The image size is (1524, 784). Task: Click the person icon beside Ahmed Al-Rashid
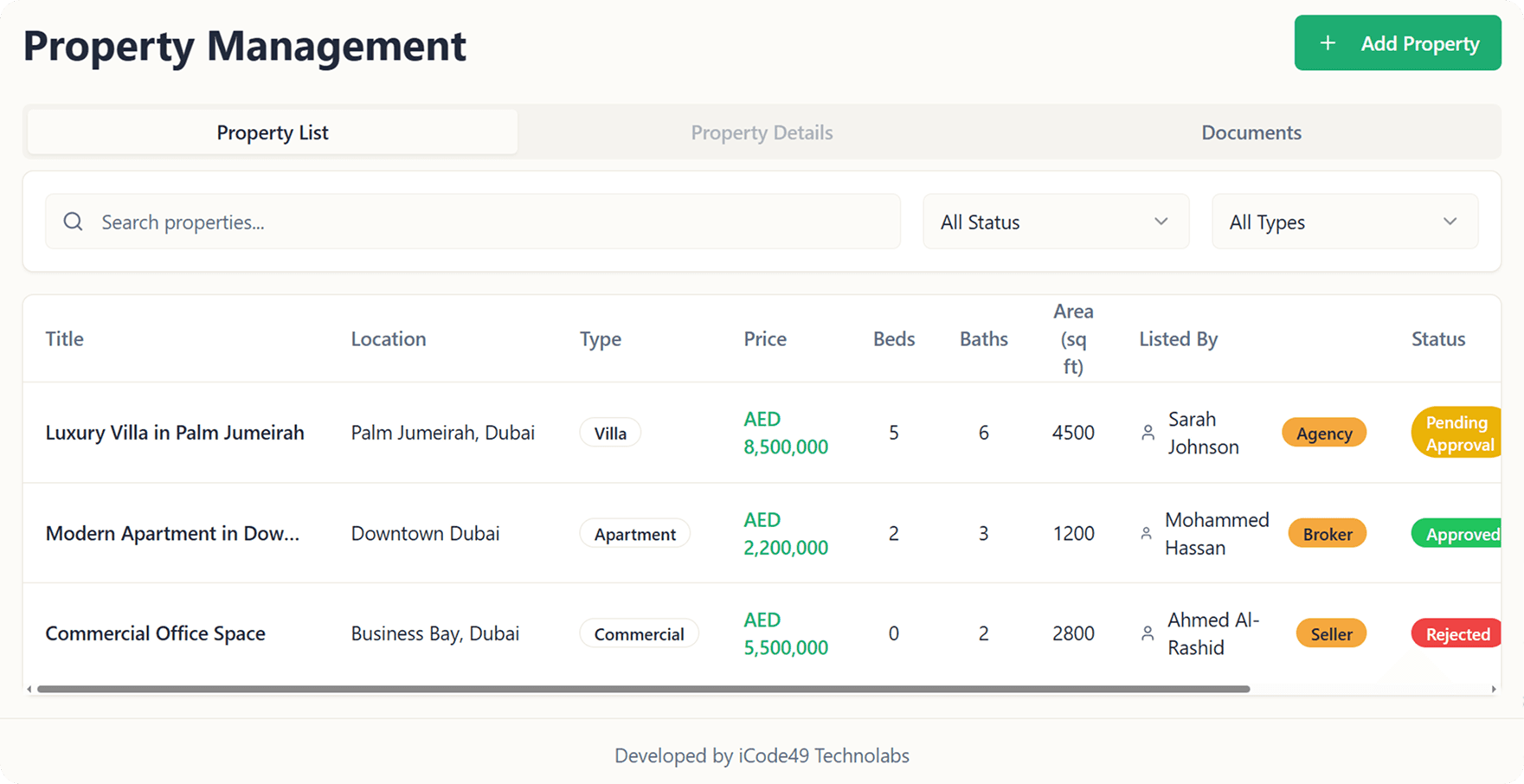pos(1148,633)
